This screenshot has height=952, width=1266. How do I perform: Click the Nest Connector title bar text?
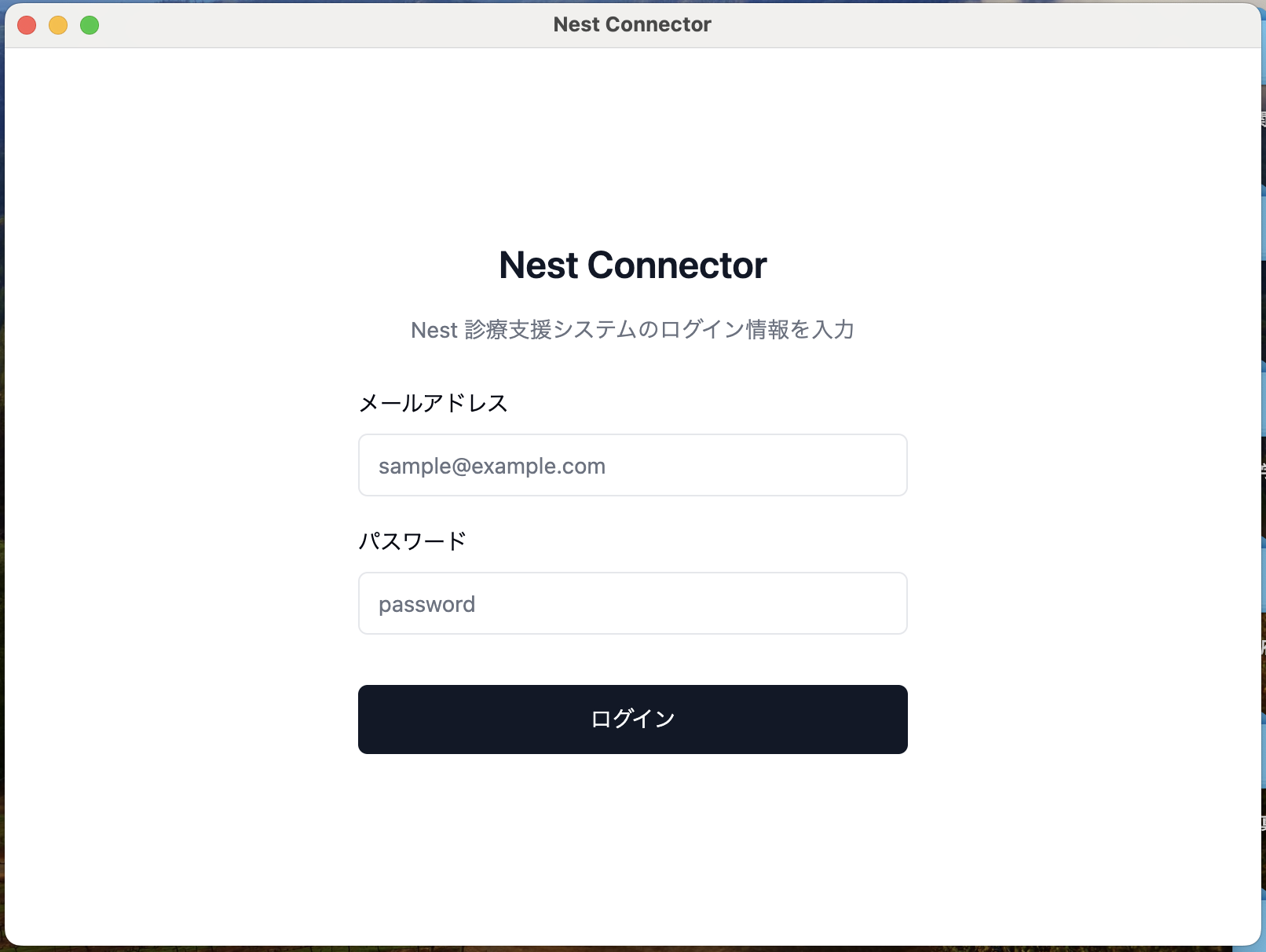coord(632,25)
